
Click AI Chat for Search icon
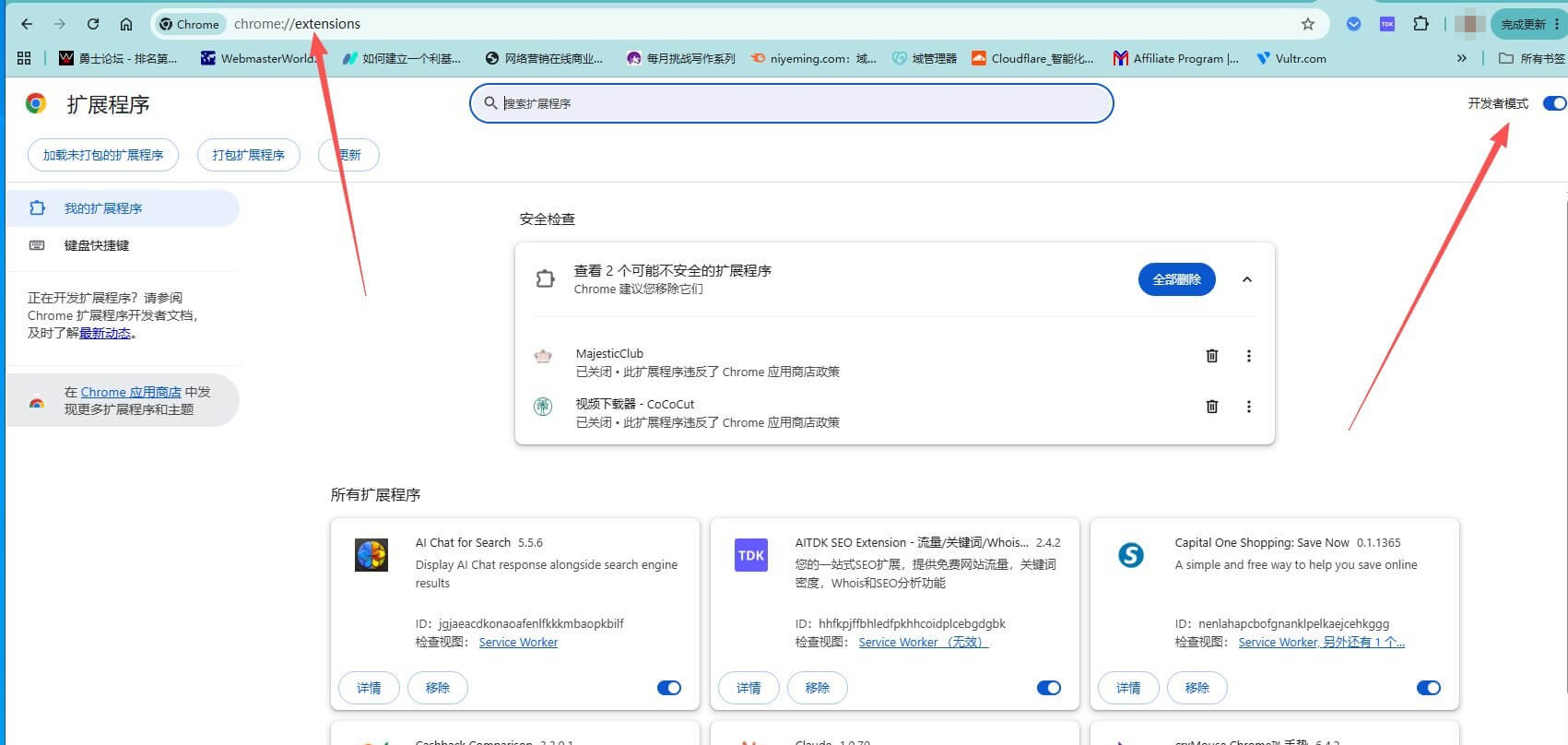point(371,555)
